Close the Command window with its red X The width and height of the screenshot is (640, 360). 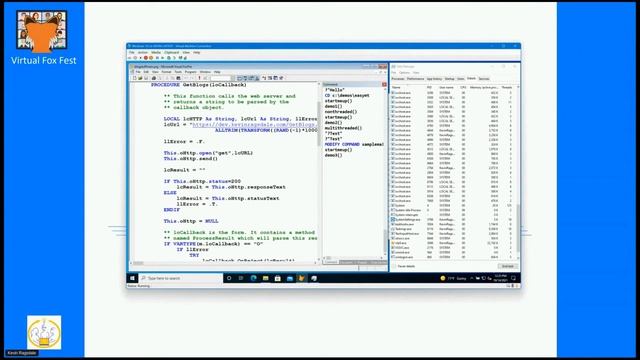[x=384, y=84]
